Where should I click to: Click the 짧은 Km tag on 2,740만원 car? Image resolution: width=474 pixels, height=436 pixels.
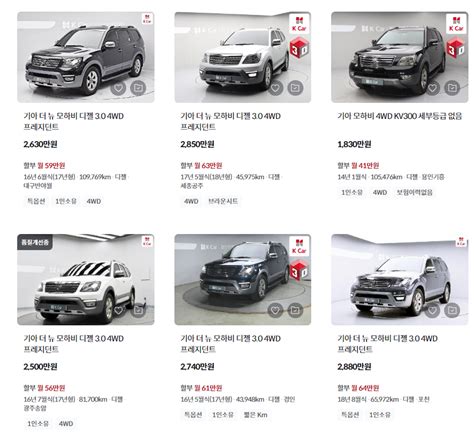256,415
